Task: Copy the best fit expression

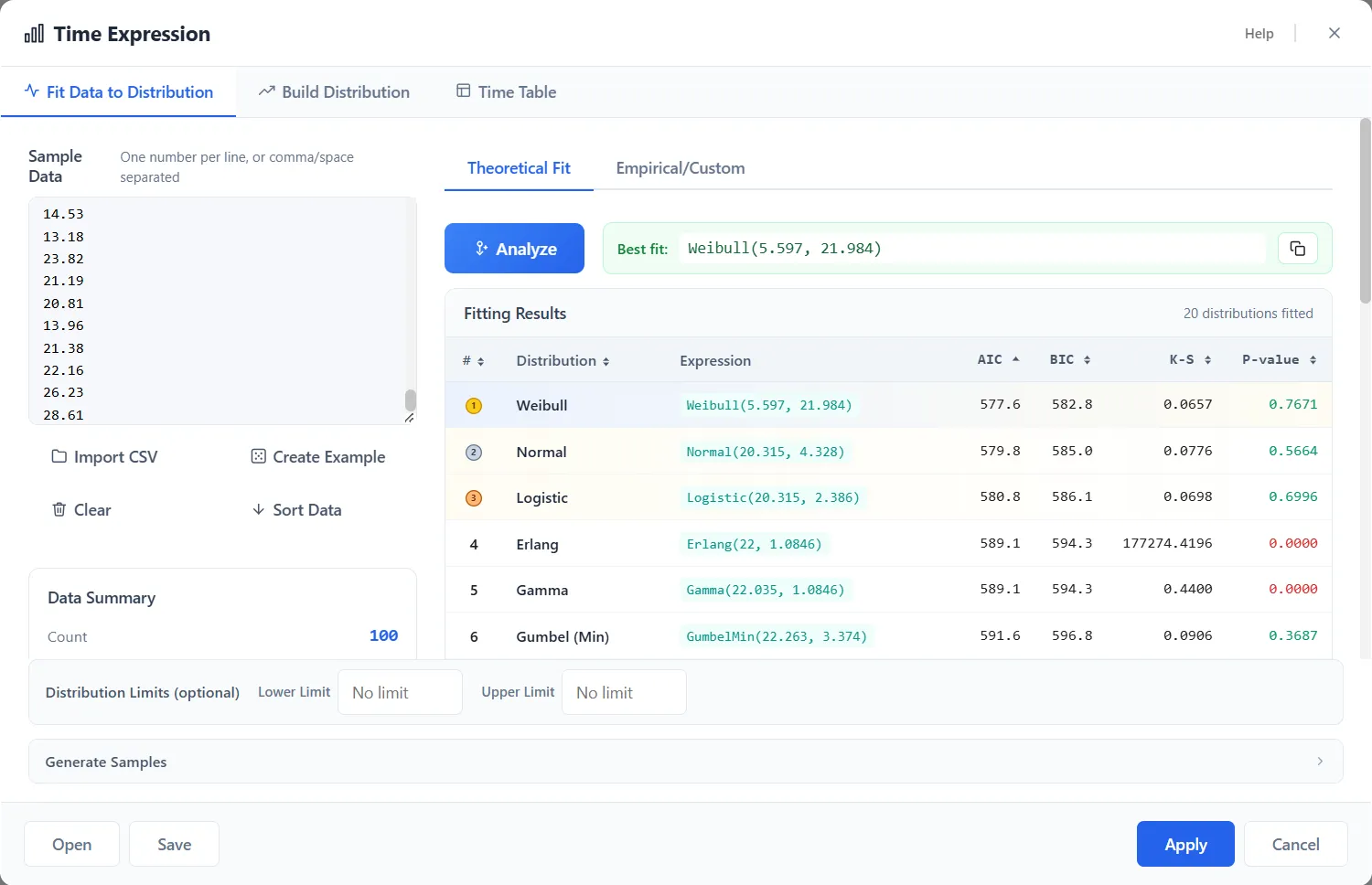Action: 1297,249
